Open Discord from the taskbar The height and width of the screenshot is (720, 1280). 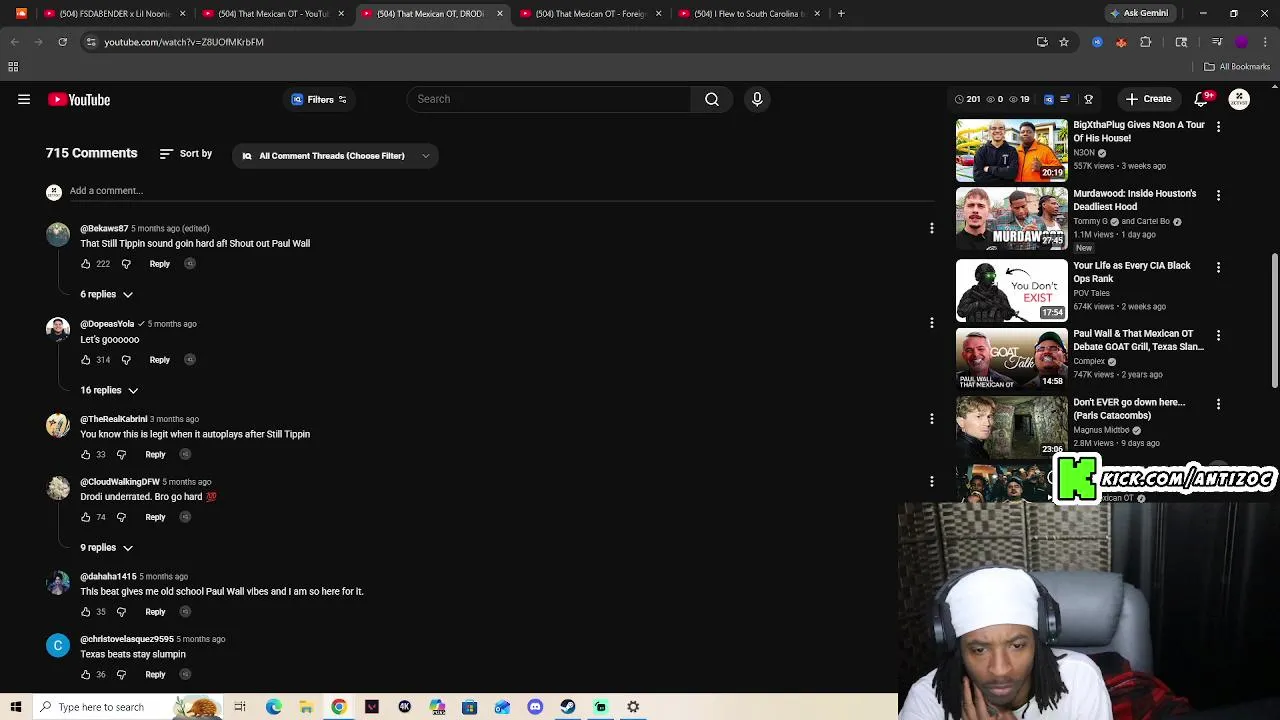coord(535,707)
